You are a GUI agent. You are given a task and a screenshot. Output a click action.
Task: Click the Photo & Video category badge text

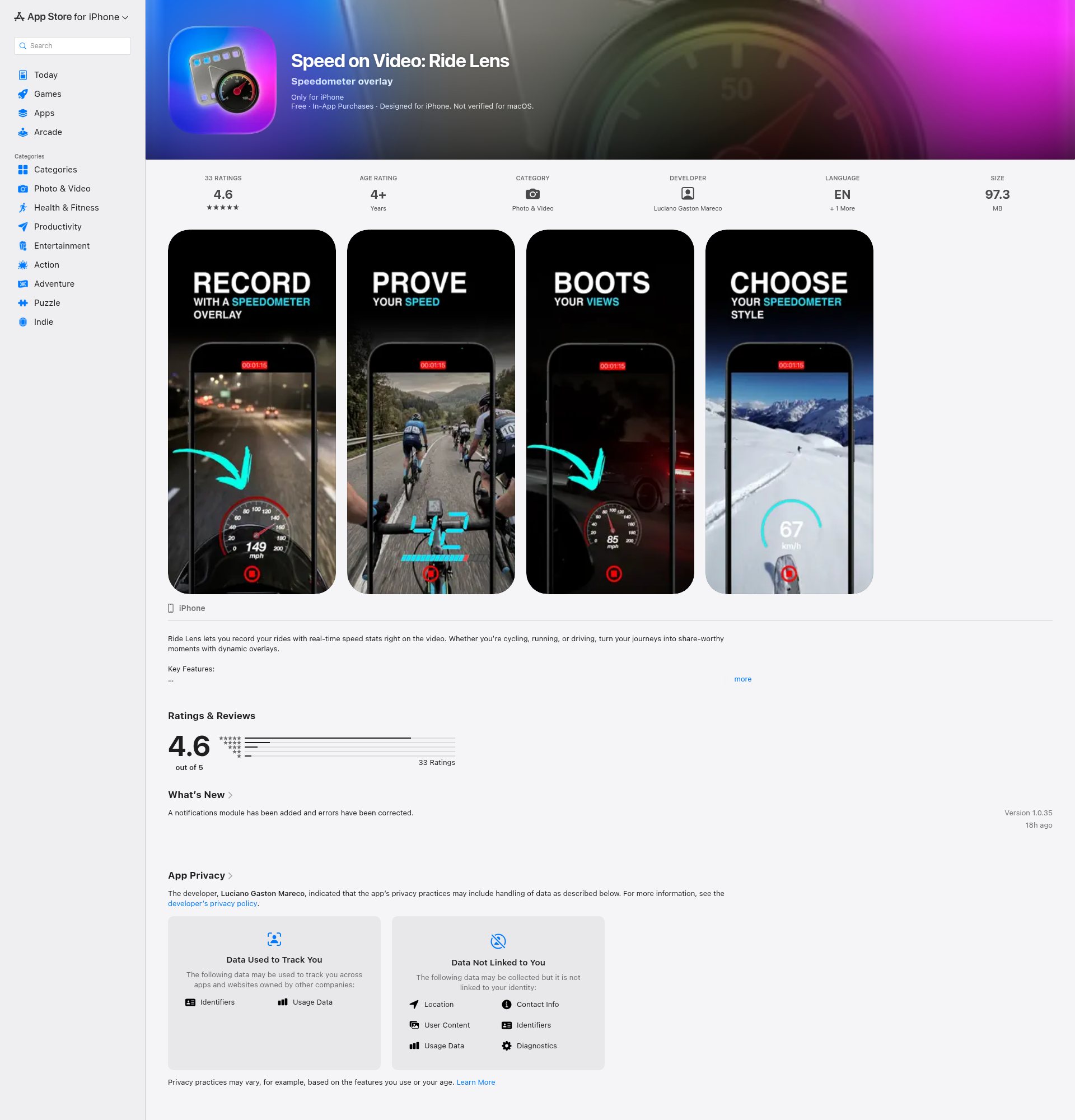click(532, 208)
